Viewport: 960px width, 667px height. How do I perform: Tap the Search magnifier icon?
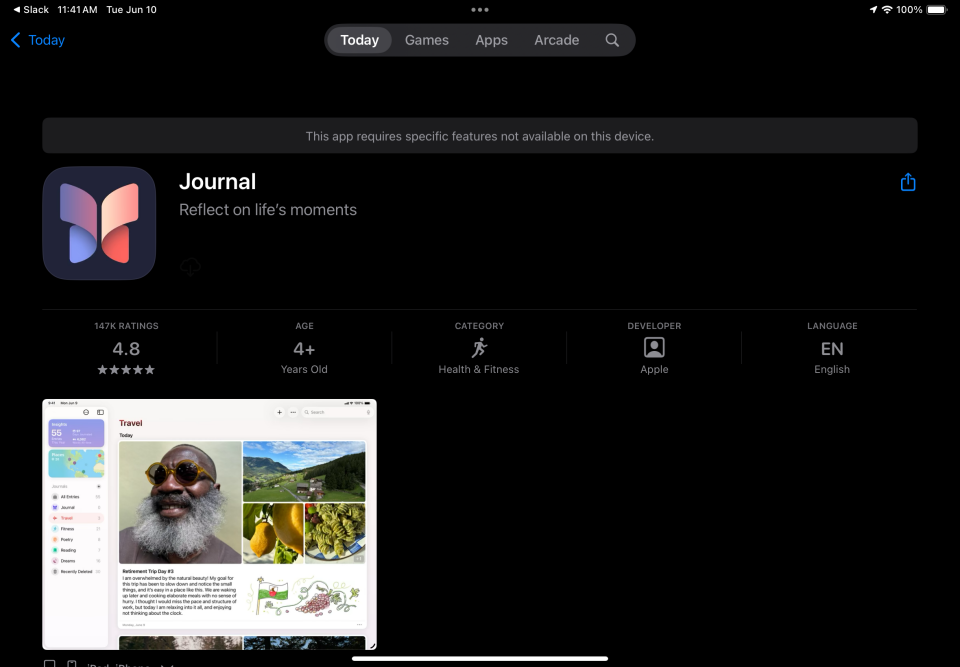click(612, 40)
